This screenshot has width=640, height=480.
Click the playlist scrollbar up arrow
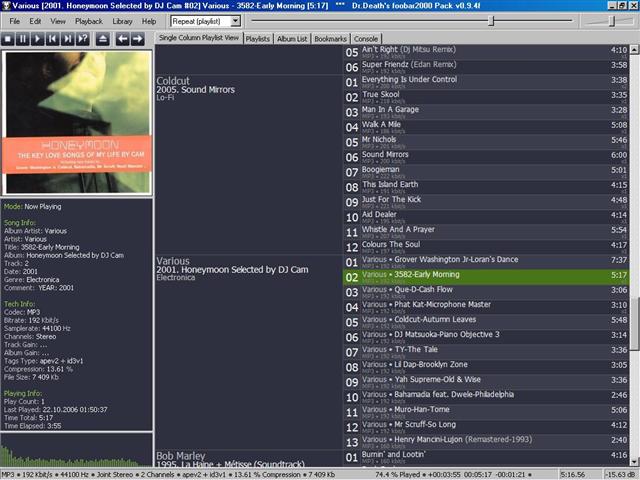[x=634, y=50]
